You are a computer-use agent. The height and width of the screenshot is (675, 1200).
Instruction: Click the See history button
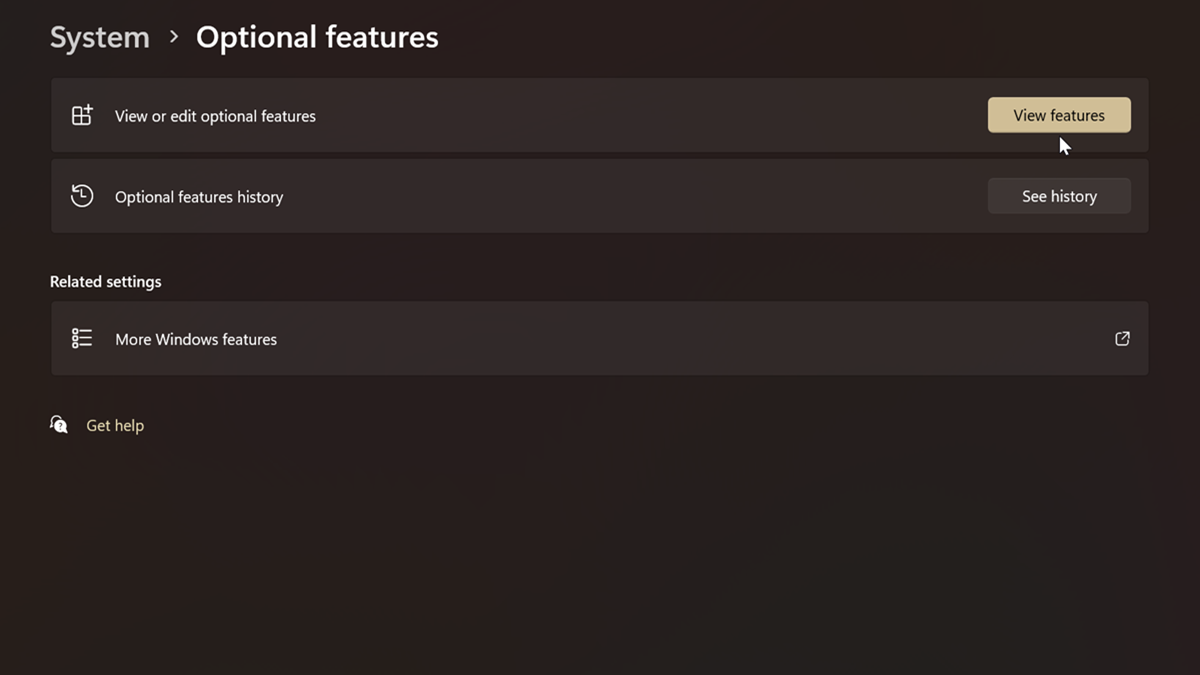(x=1059, y=196)
